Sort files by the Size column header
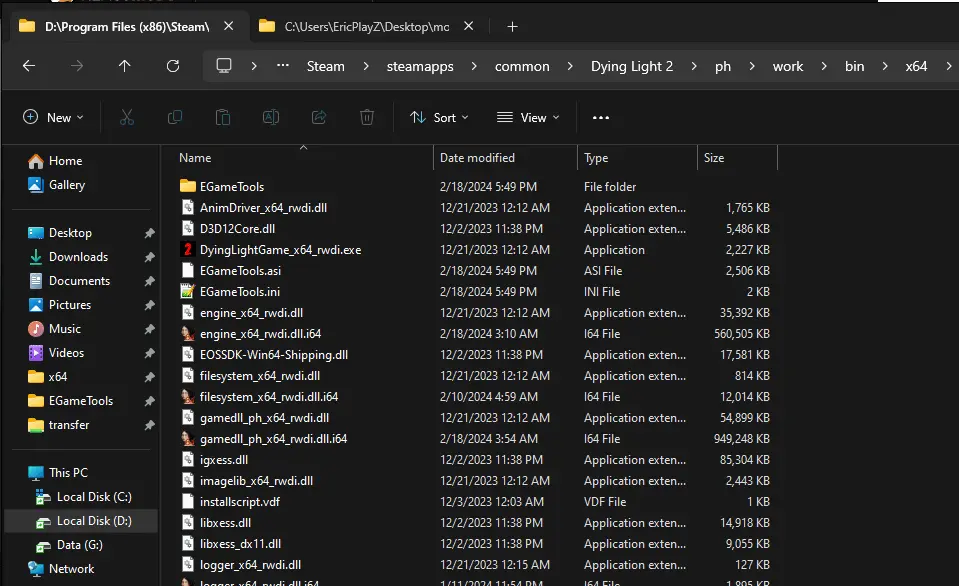Viewport: 959px width, 586px height. click(738, 158)
